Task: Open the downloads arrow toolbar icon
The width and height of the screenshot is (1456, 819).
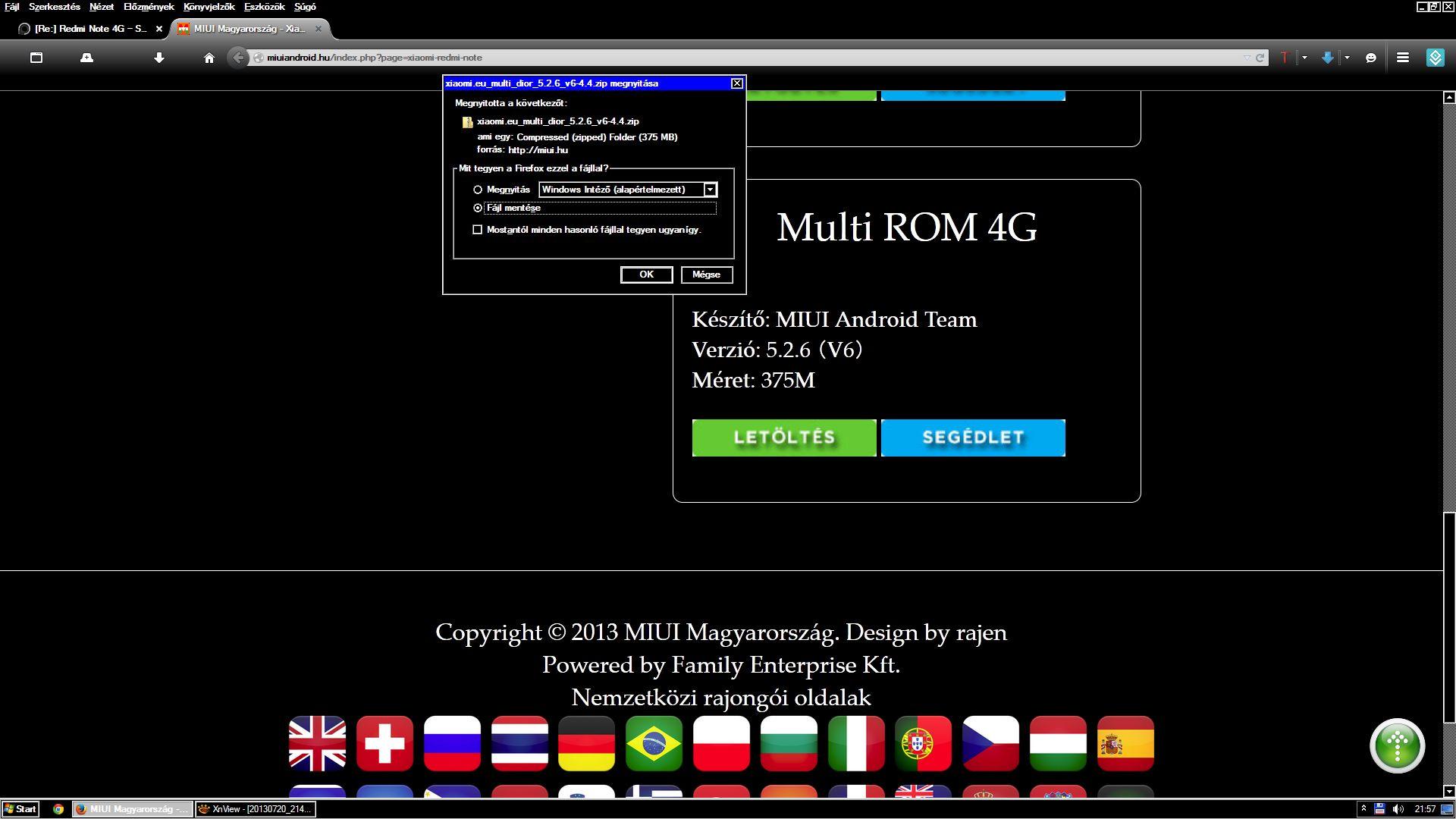Action: (159, 58)
